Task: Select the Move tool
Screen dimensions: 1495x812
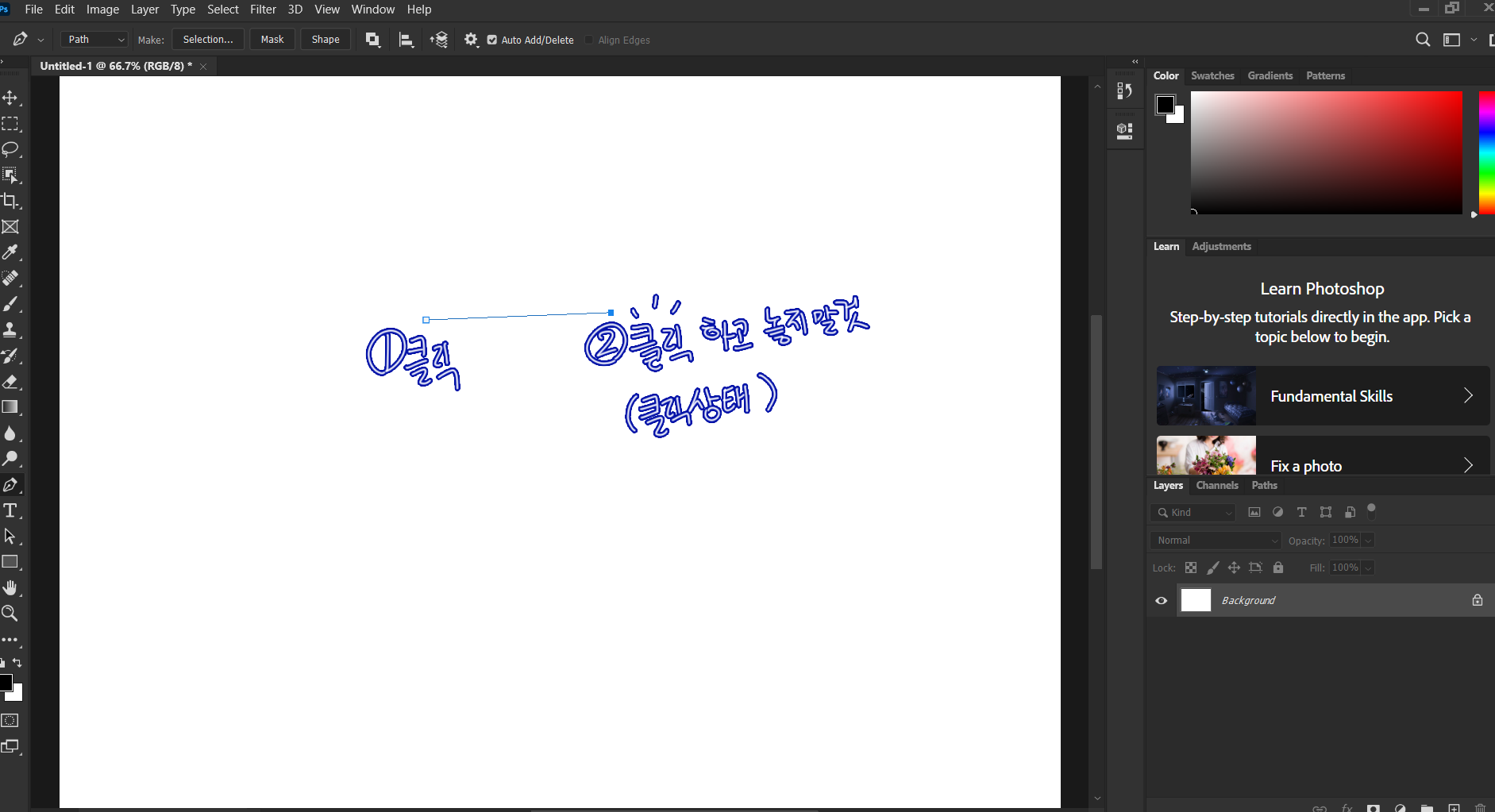Action: [10, 98]
